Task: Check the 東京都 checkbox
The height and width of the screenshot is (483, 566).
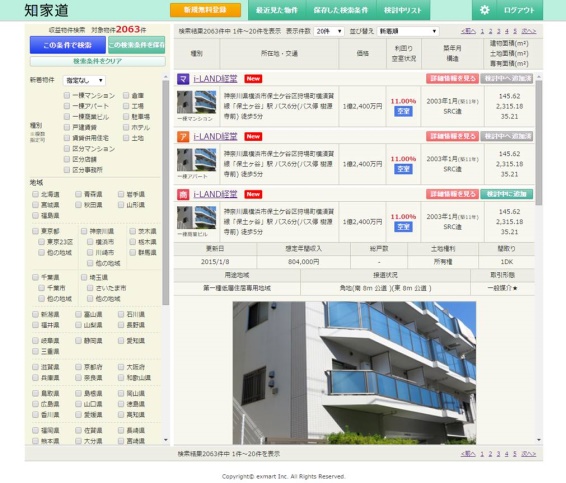Action: (x=35, y=231)
